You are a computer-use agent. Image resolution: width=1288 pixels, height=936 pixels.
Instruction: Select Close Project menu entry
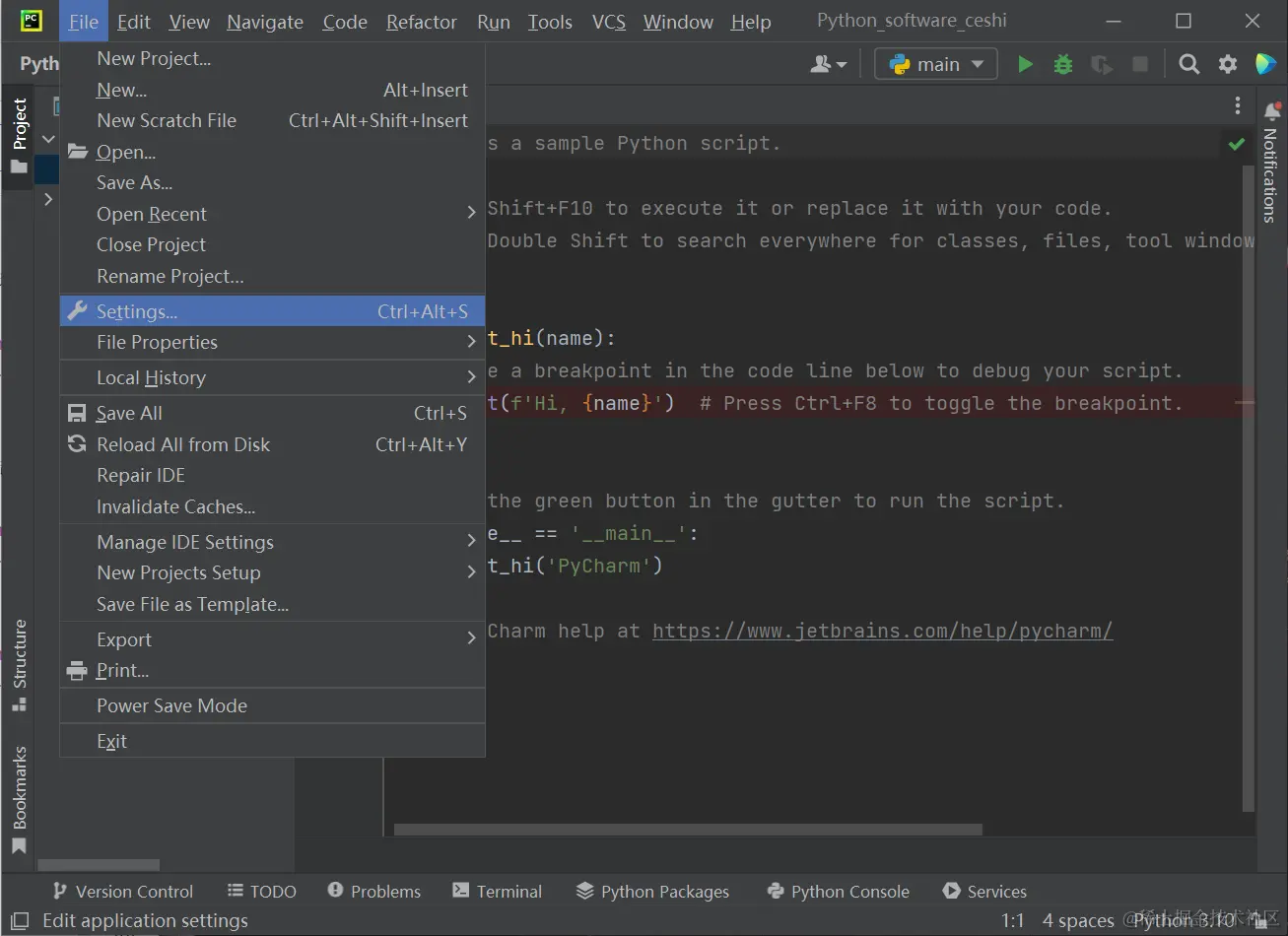pyautogui.click(x=273, y=244)
